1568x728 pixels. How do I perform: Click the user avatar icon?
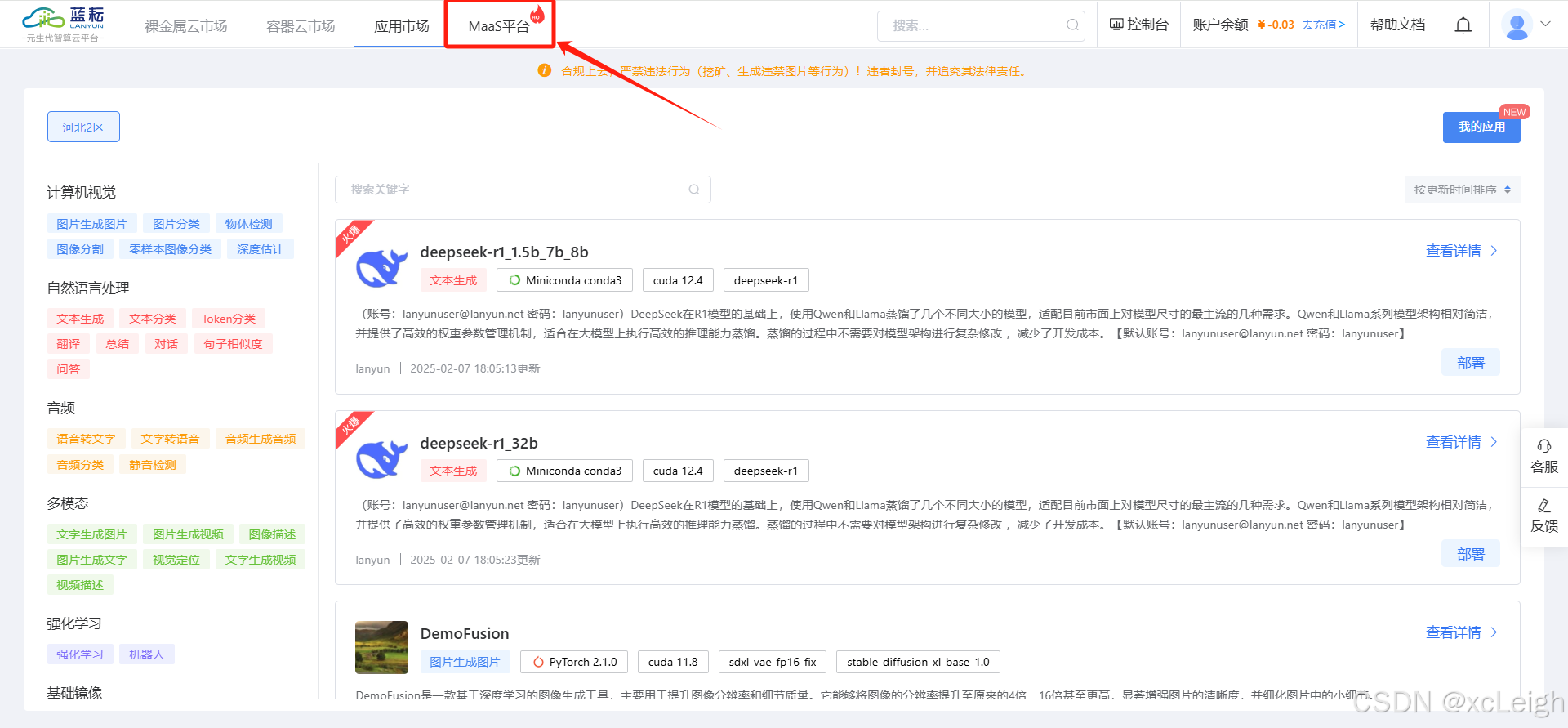click(x=1517, y=25)
